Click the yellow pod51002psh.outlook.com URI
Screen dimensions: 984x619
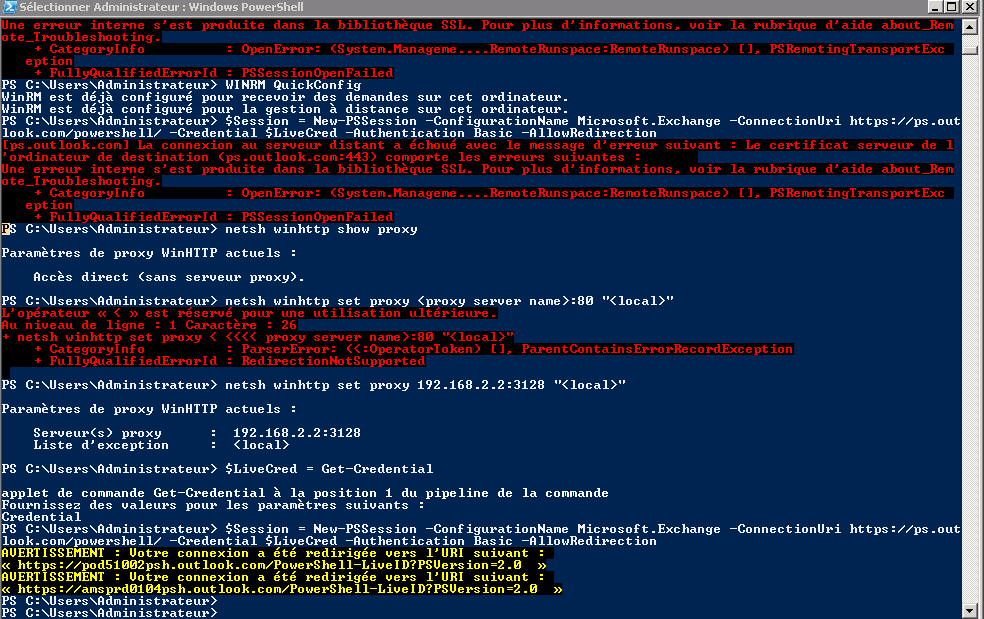click(280, 565)
